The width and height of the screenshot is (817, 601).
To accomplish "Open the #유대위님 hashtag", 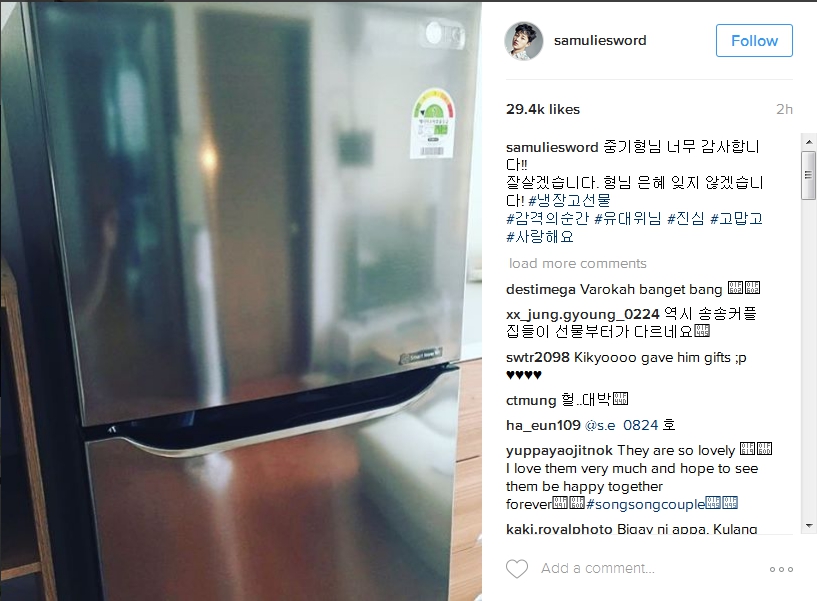I will (628, 218).
